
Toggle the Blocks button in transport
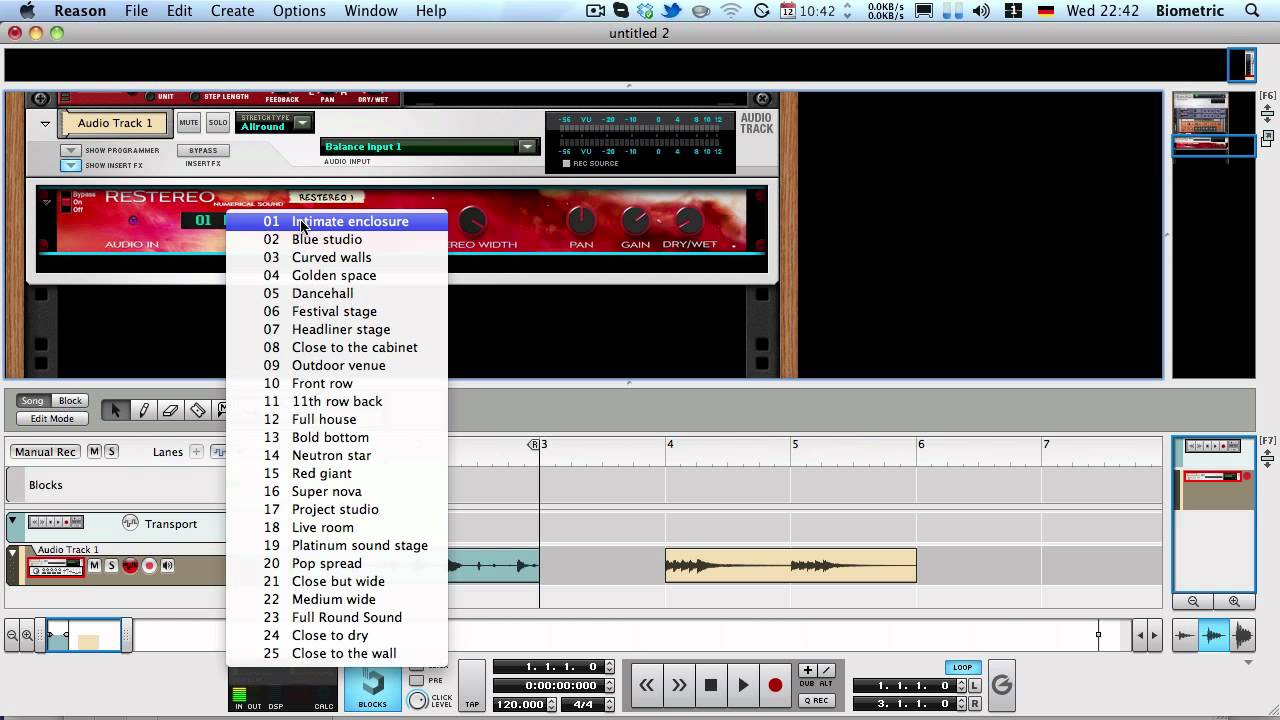372,688
